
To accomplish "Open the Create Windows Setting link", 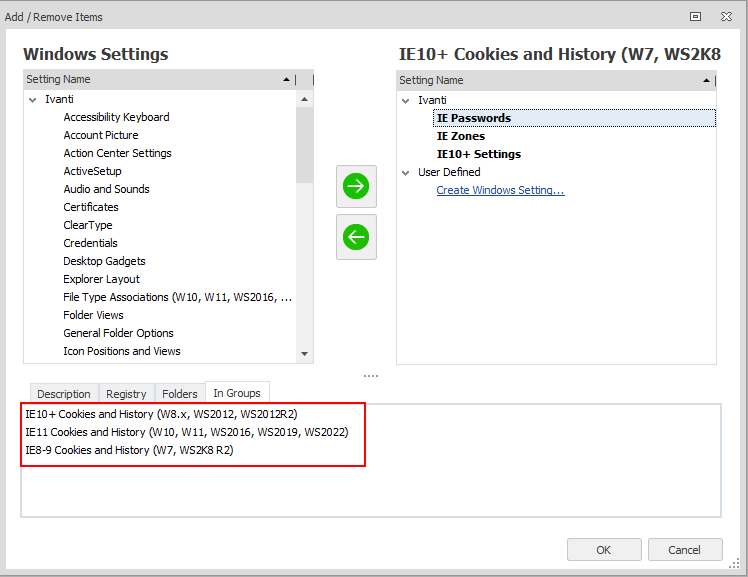I will pos(500,190).
